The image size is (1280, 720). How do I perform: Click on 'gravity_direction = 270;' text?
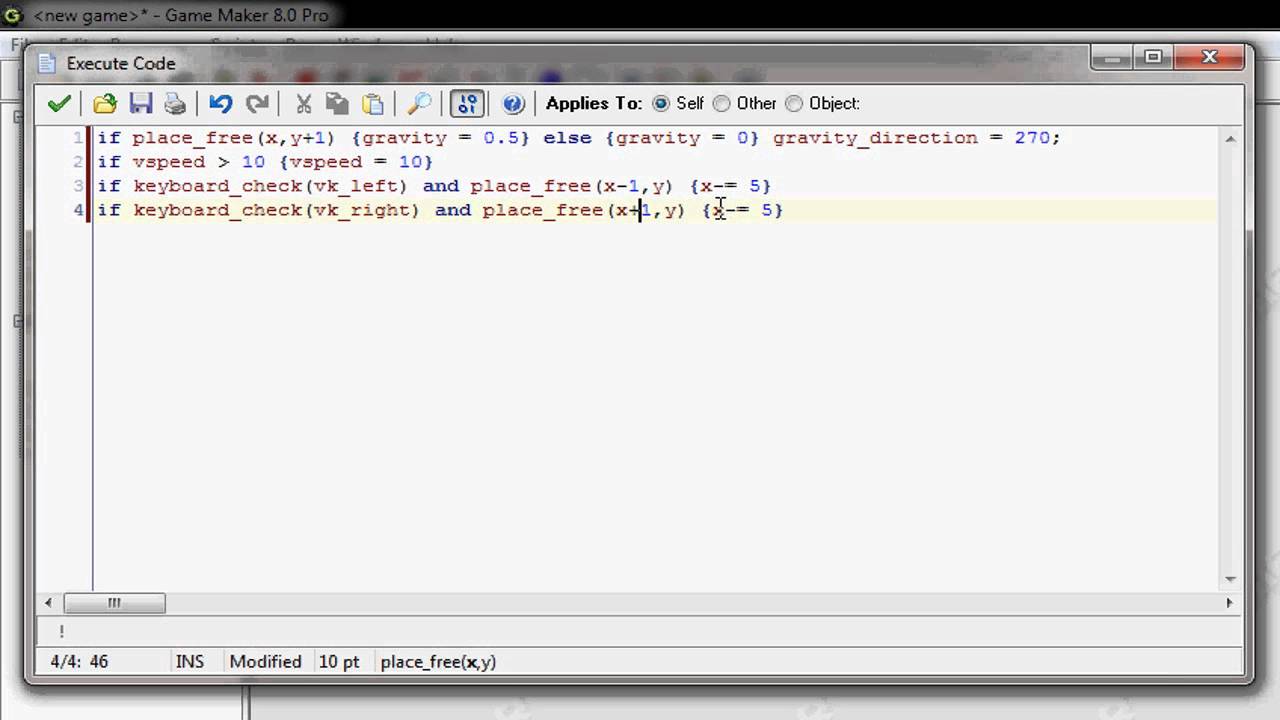916,138
